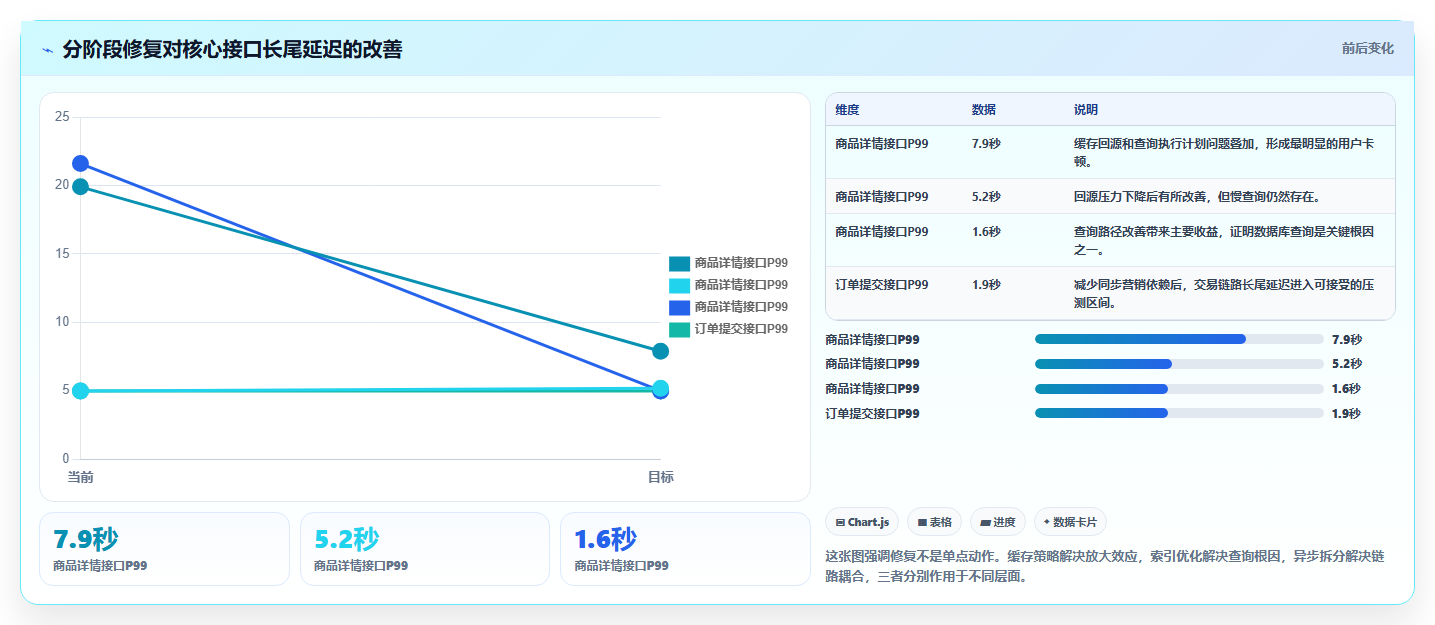Select the title 分阶段修复对核心接口长尾延迟的改善

[232, 50]
